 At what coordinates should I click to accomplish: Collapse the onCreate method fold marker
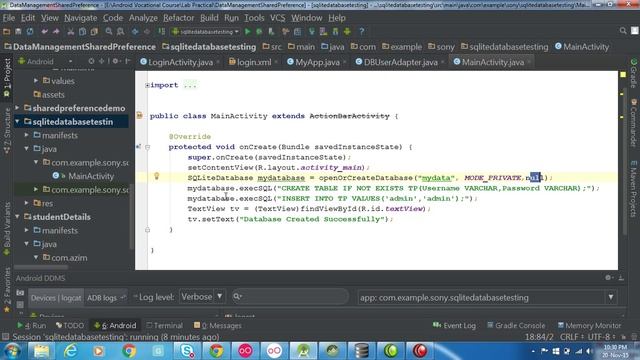148,147
